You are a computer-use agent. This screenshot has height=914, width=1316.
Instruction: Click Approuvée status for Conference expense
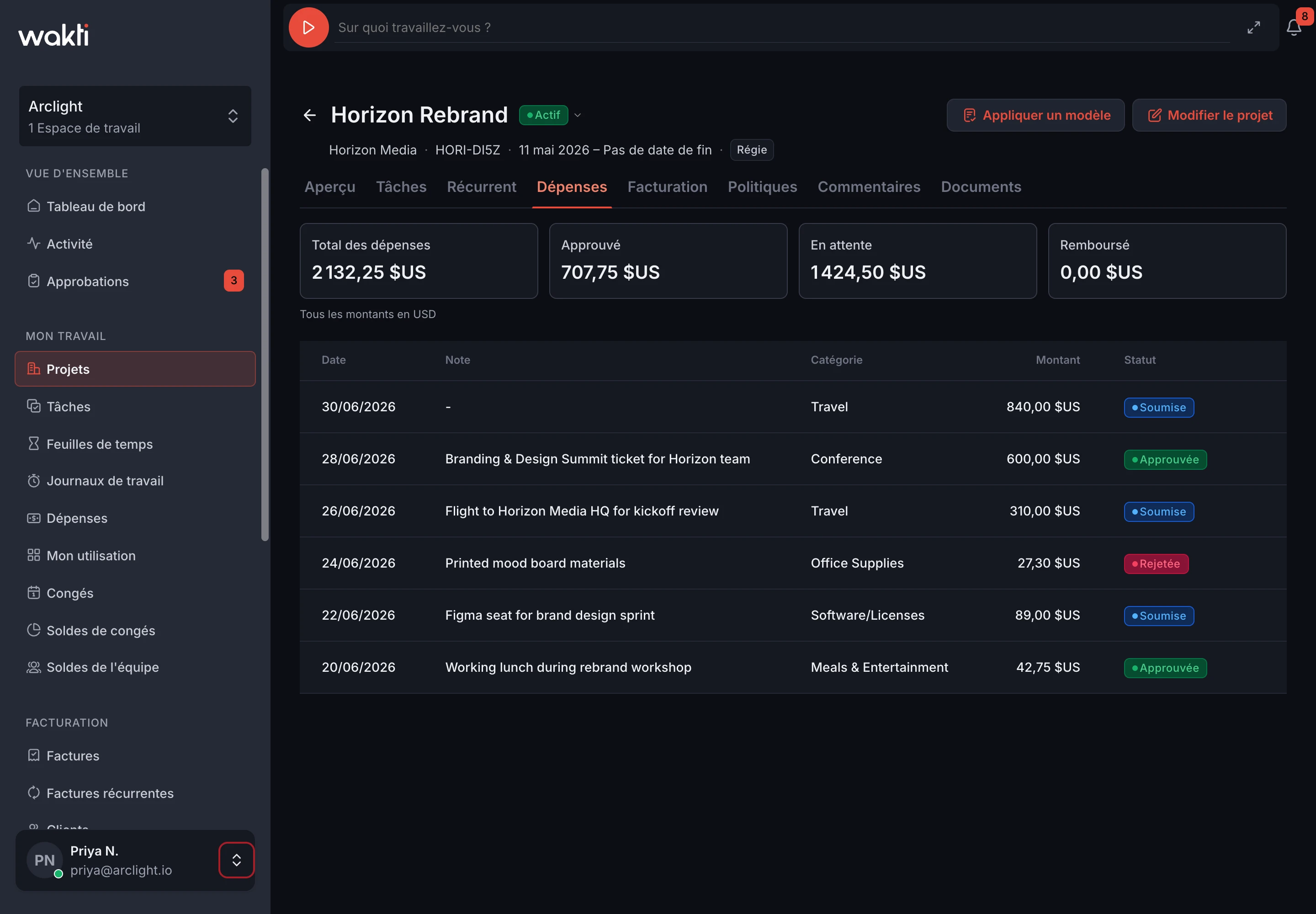click(1165, 459)
